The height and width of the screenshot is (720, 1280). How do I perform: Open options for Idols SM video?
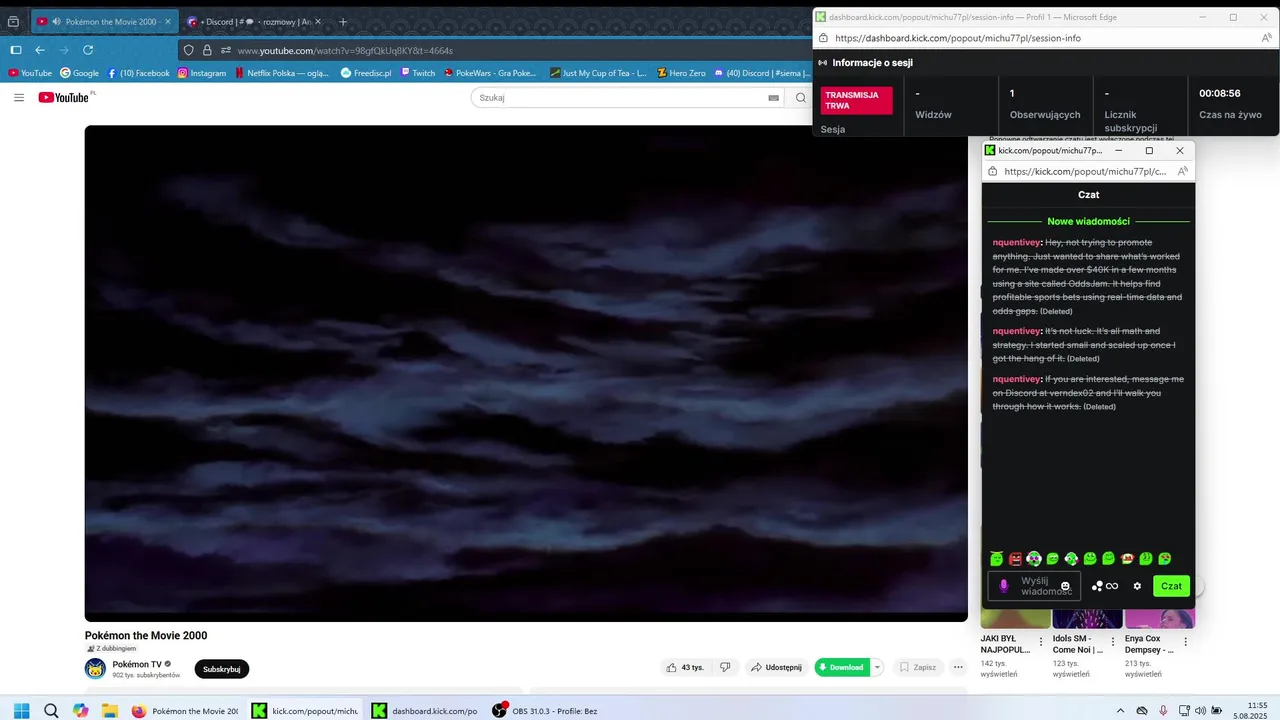[x=1113, y=642]
